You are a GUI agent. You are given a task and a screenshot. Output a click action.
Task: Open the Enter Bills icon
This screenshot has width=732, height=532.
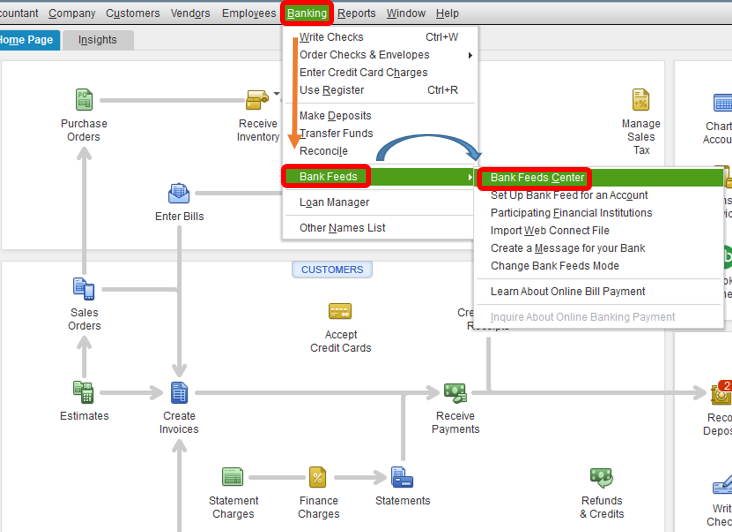[179, 193]
